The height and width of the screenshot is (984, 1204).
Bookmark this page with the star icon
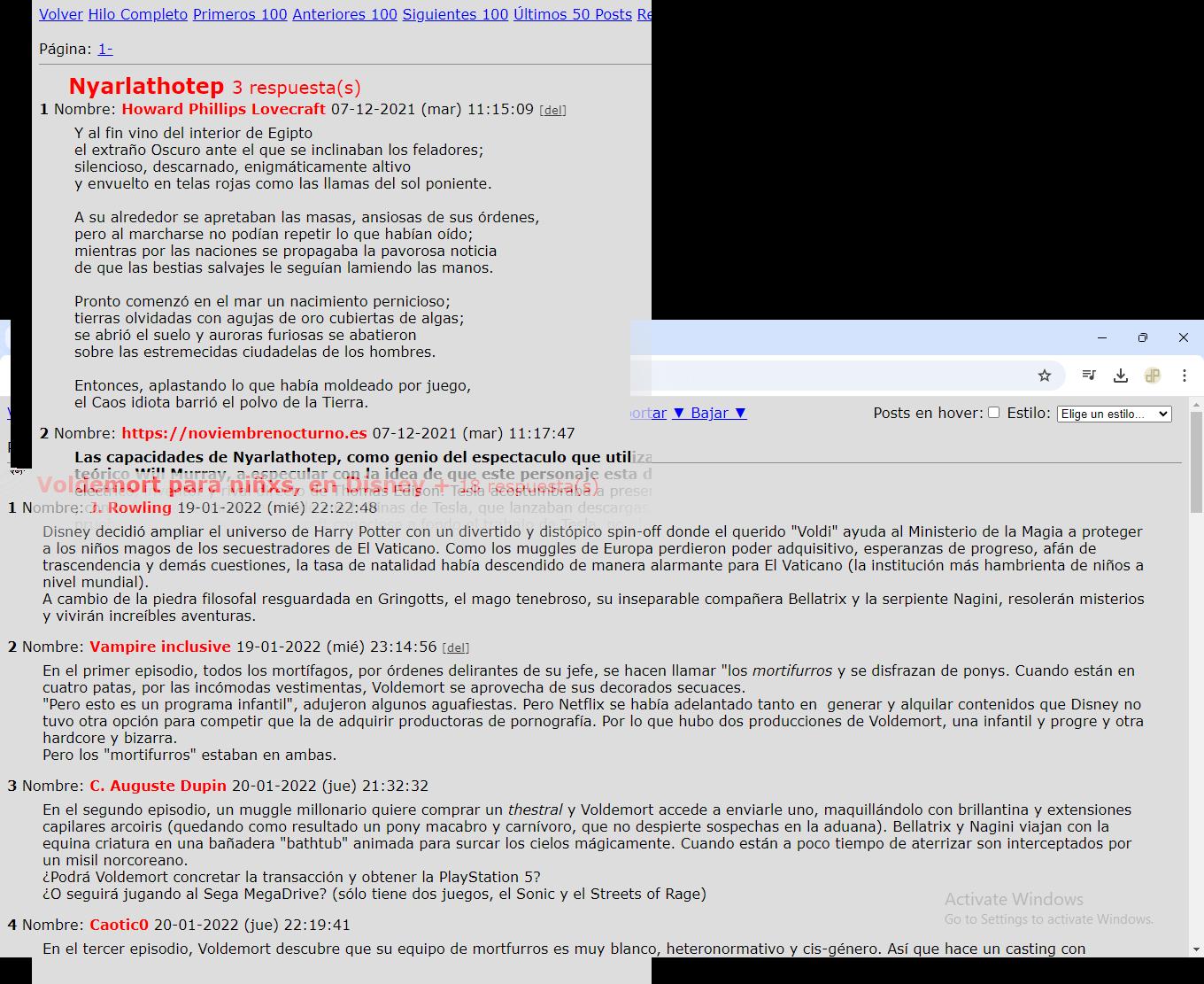(x=1045, y=376)
